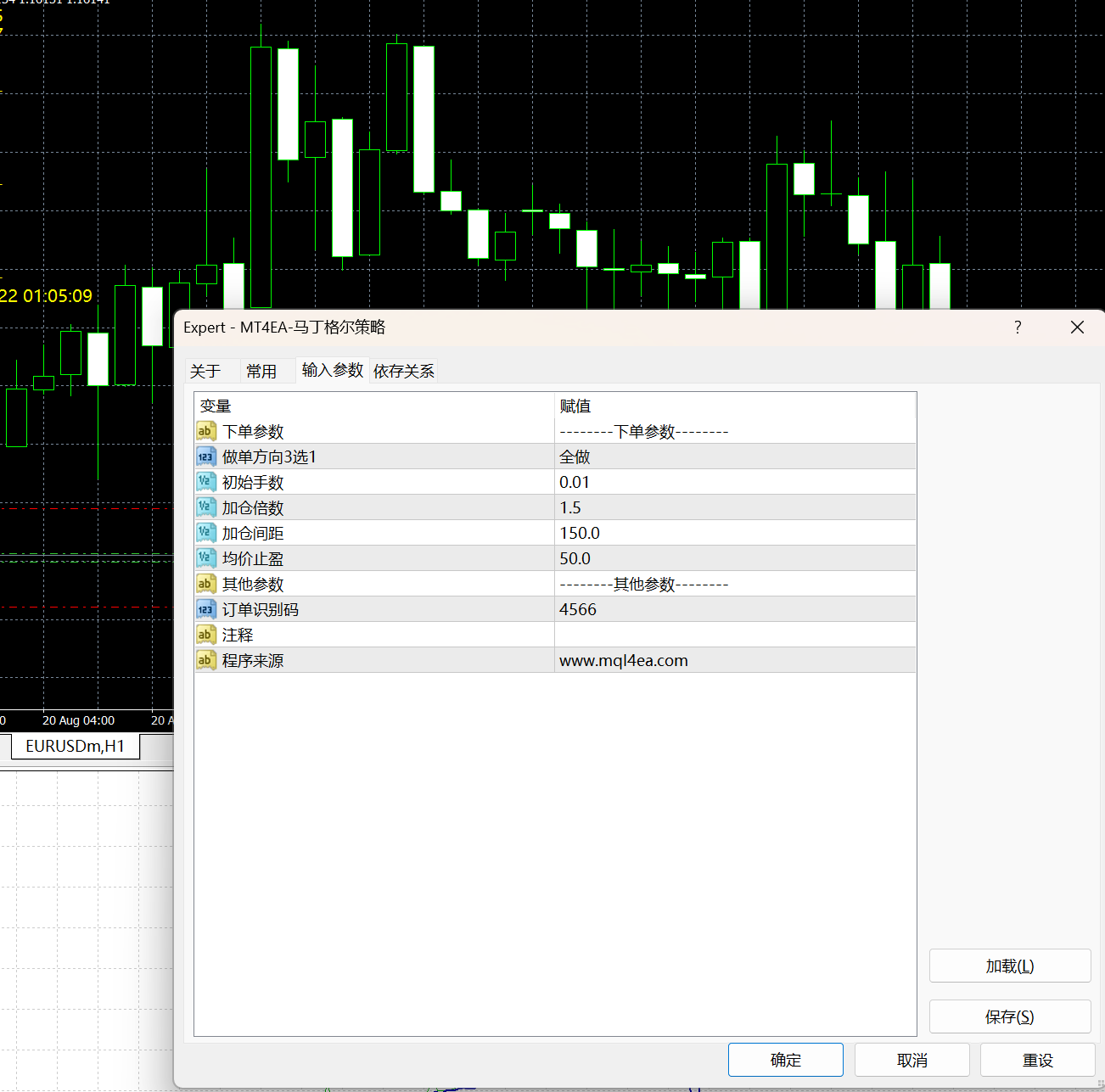The height and width of the screenshot is (1092, 1105).
Task: Click the integer icon beside 订单识别码
Action: click(205, 609)
